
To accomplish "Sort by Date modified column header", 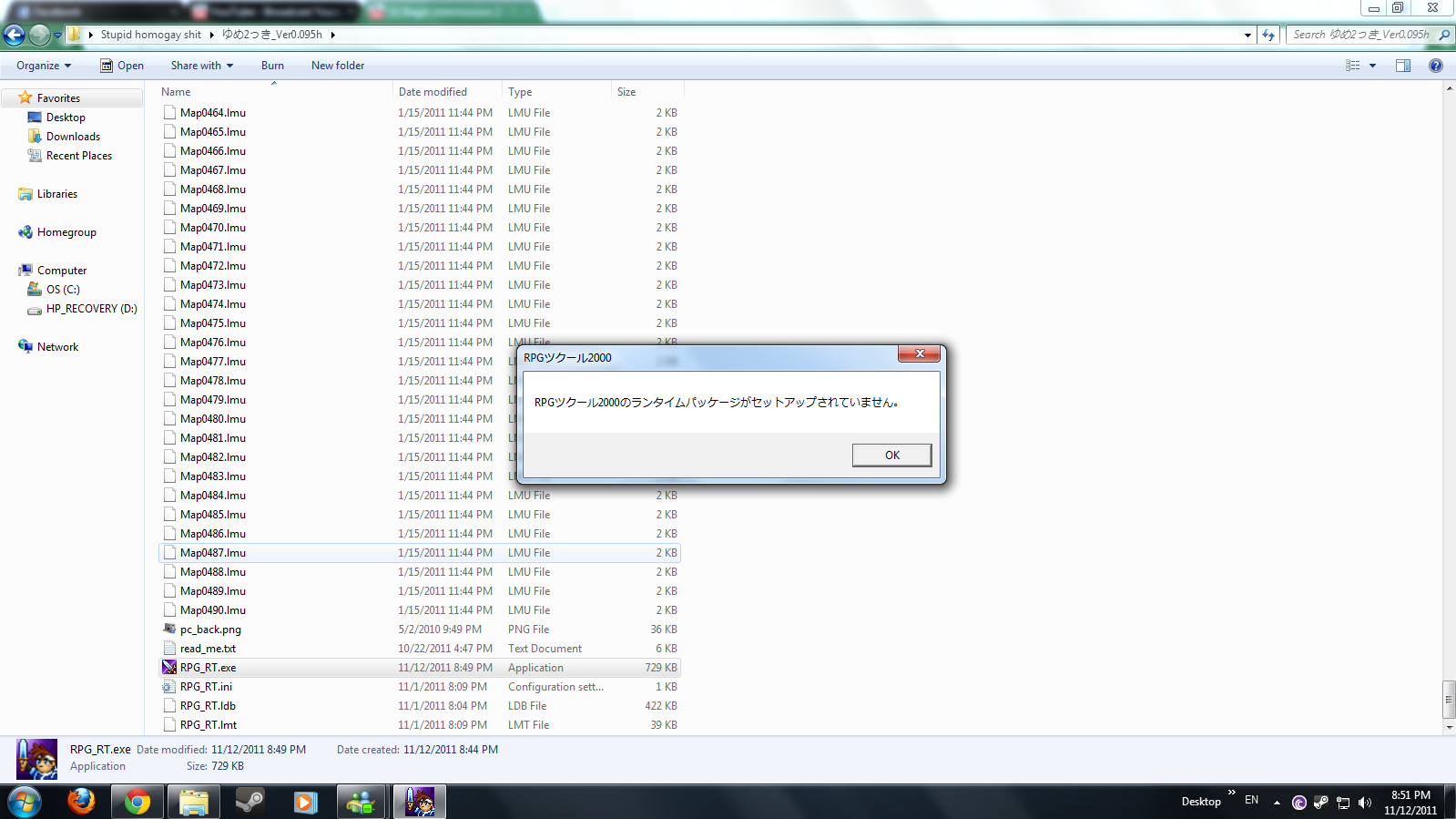I will [447, 92].
